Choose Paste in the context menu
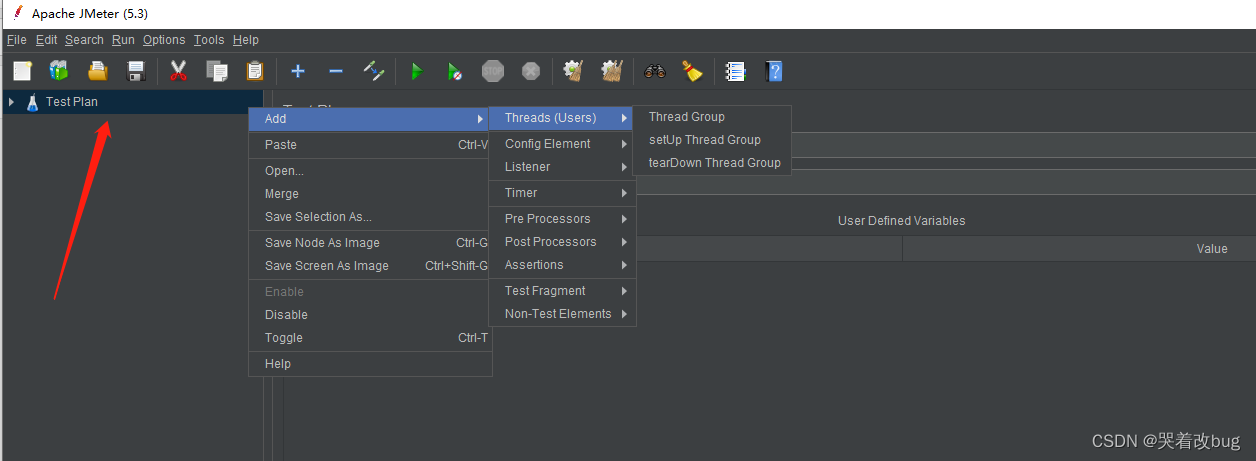 [370, 145]
